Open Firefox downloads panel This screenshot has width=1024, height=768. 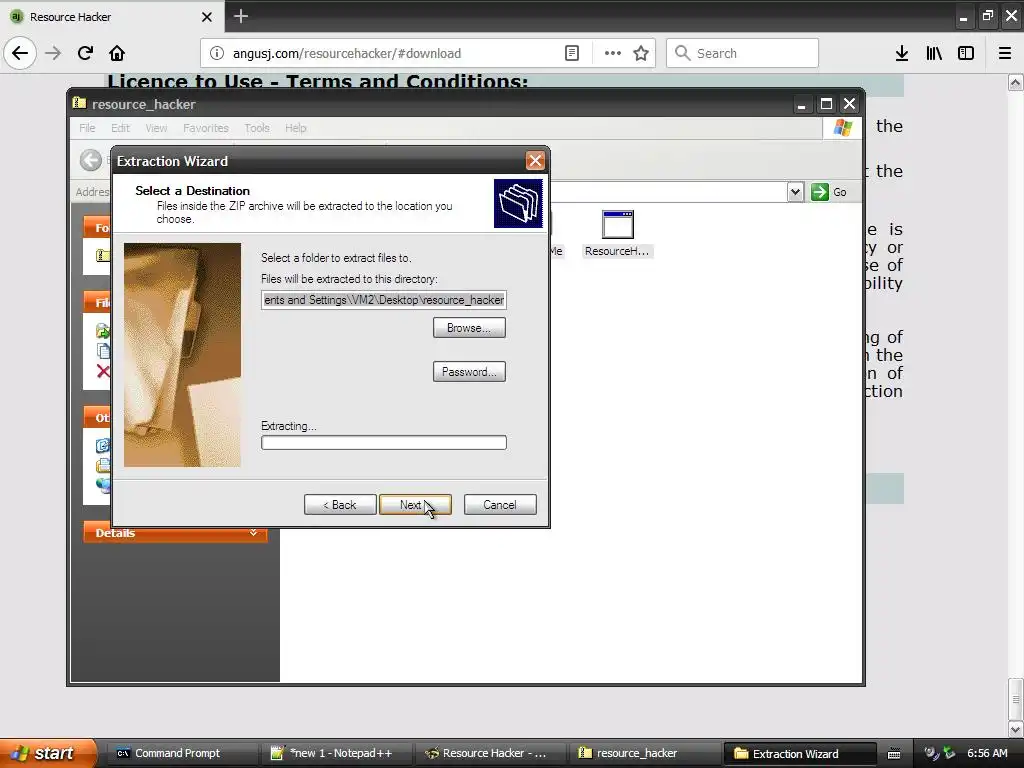(x=902, y=54)
